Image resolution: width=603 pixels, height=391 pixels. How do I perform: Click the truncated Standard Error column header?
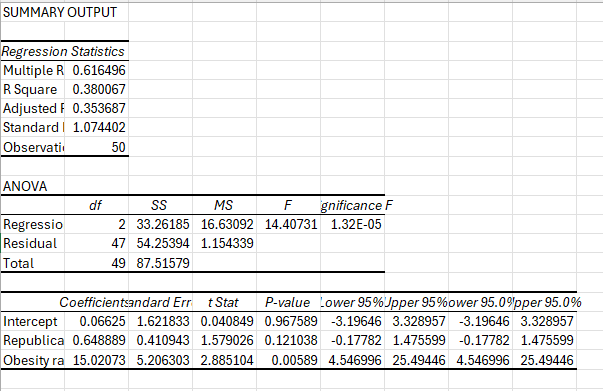[160, 303]
